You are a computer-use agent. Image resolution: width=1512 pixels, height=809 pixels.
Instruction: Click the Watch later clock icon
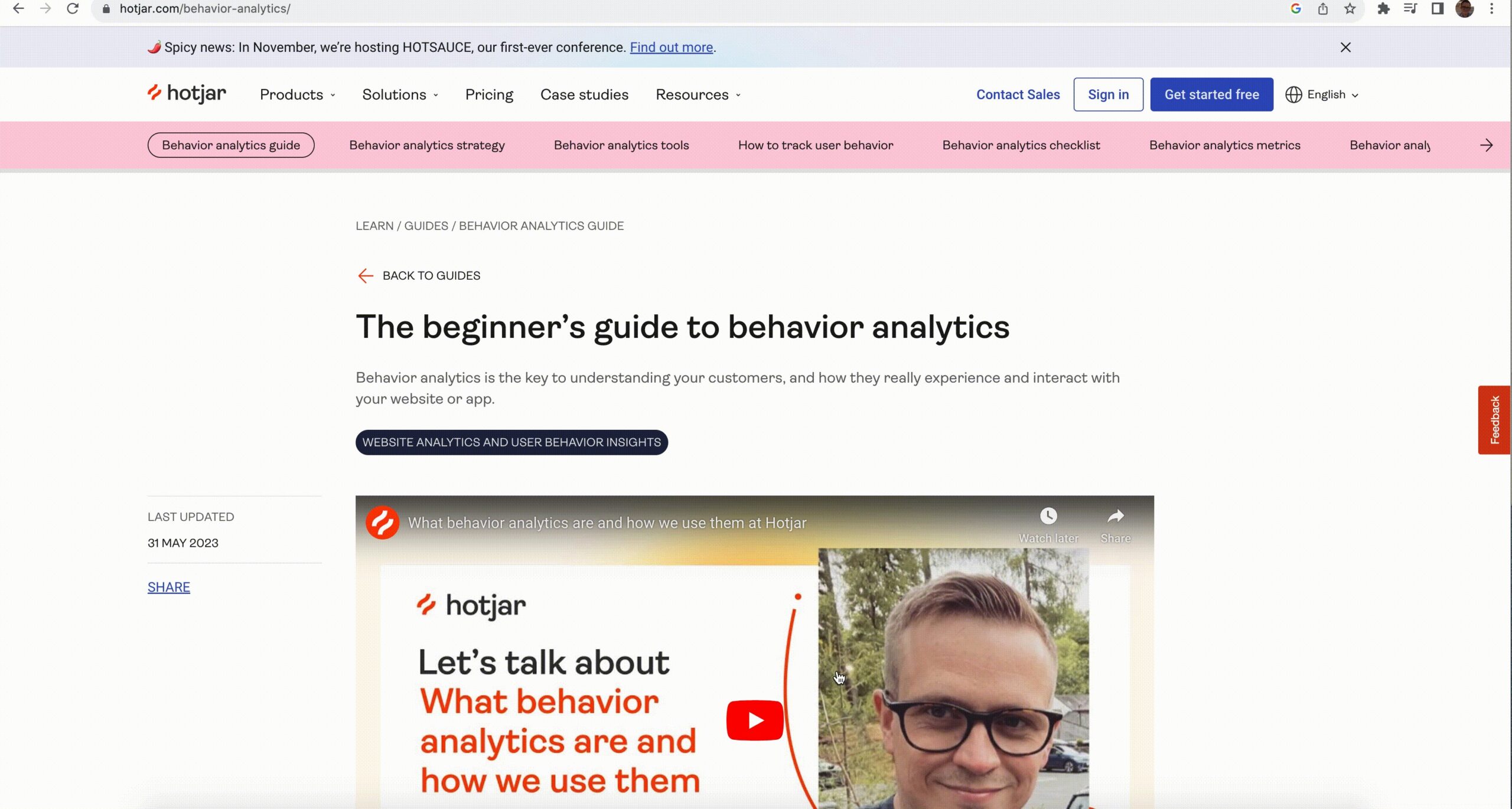1048,516
